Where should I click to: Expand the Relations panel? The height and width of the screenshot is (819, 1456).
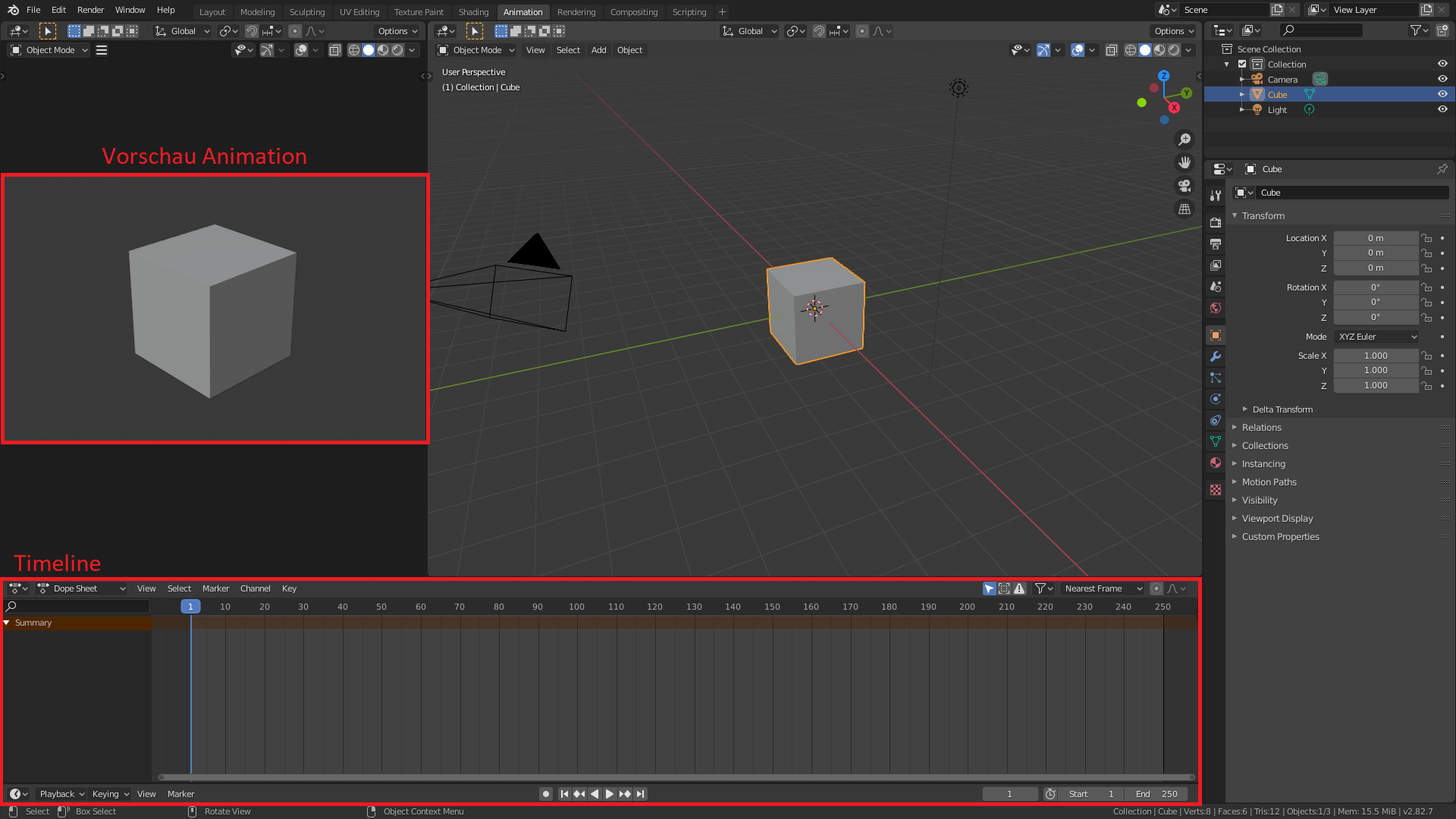(x=1261, y=428)
